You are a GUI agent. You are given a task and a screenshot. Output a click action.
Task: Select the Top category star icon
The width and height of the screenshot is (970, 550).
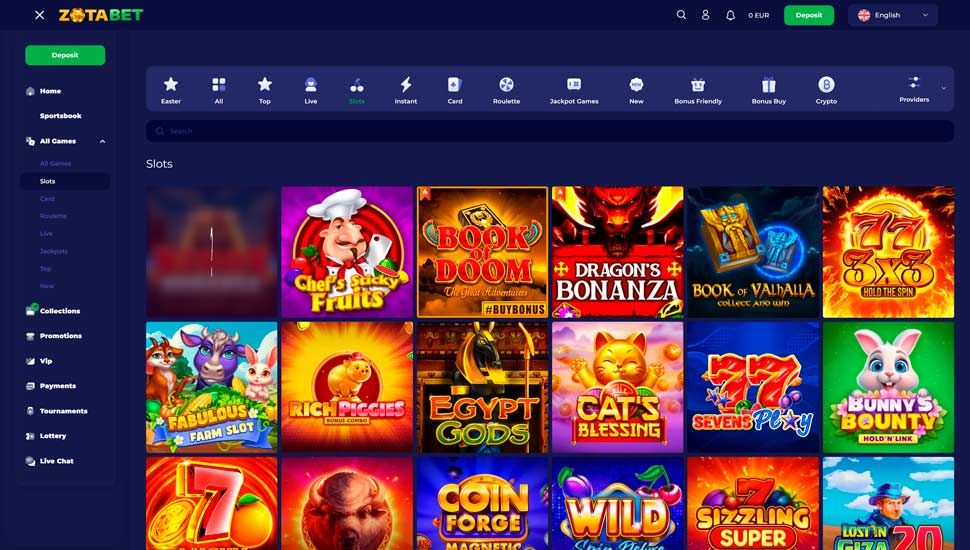pyautogui.click(x=264, y=84)
